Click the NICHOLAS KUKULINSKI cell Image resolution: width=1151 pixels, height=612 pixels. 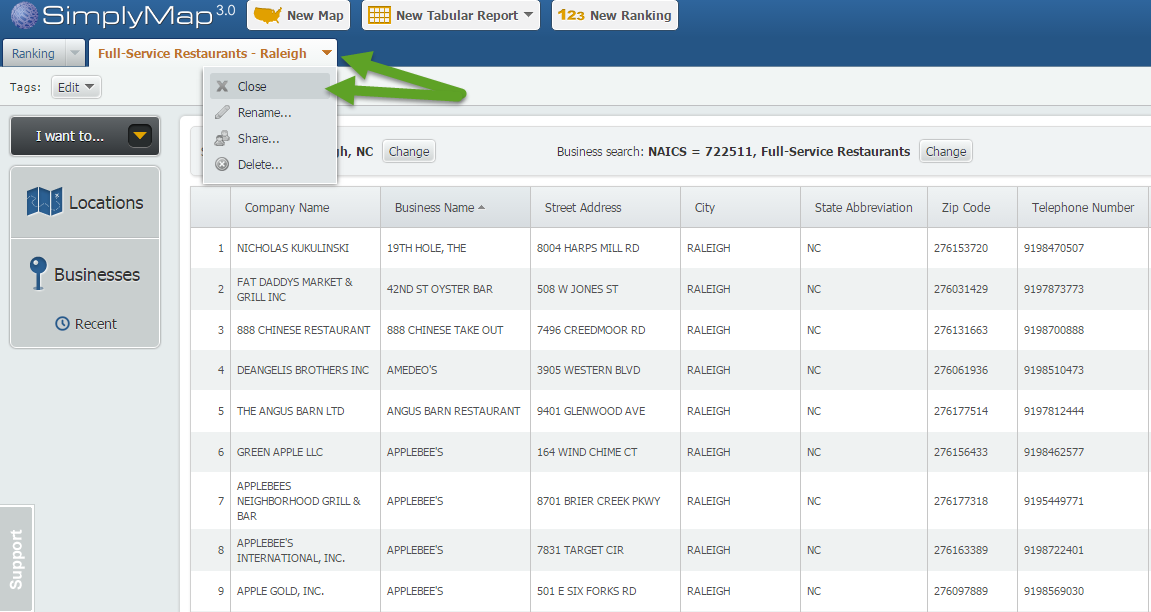coord(305,248)
